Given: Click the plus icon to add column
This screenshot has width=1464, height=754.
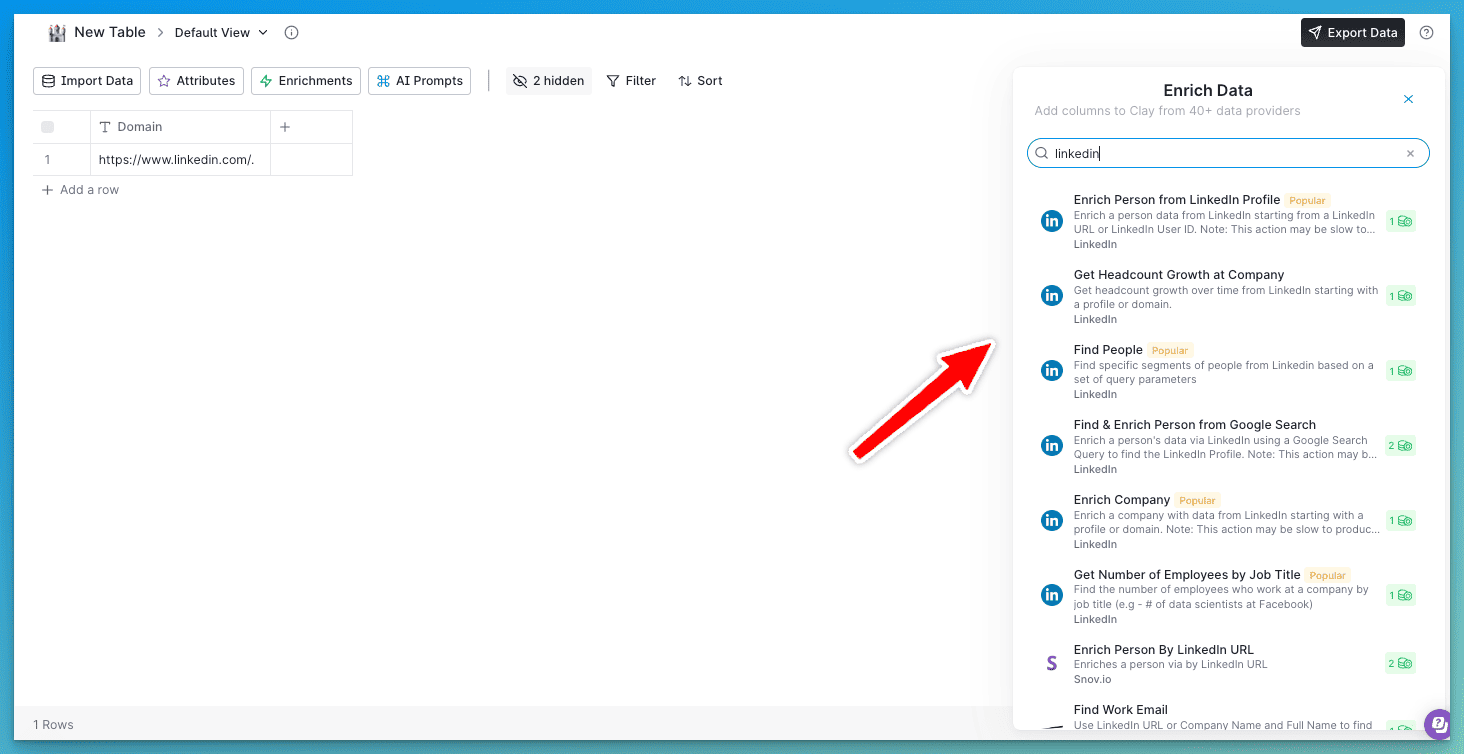Looking at the screenshot, I should pos(284,127).
